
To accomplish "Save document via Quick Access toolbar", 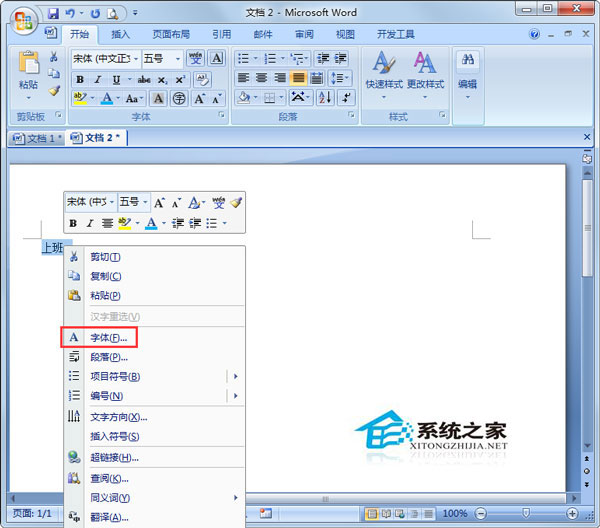I will (52, 15).
